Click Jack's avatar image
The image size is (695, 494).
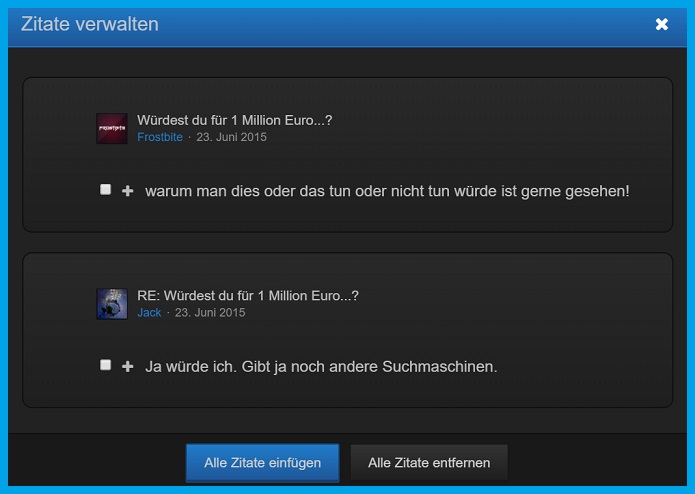tap(111, 304)
